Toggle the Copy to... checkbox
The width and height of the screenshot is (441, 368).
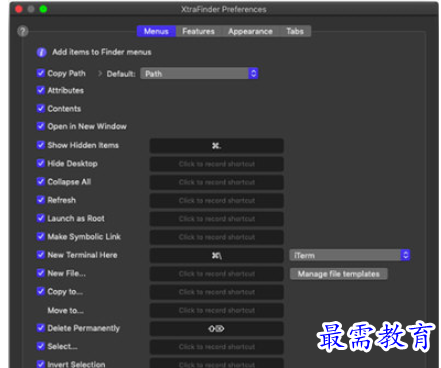tap(41, 292)
